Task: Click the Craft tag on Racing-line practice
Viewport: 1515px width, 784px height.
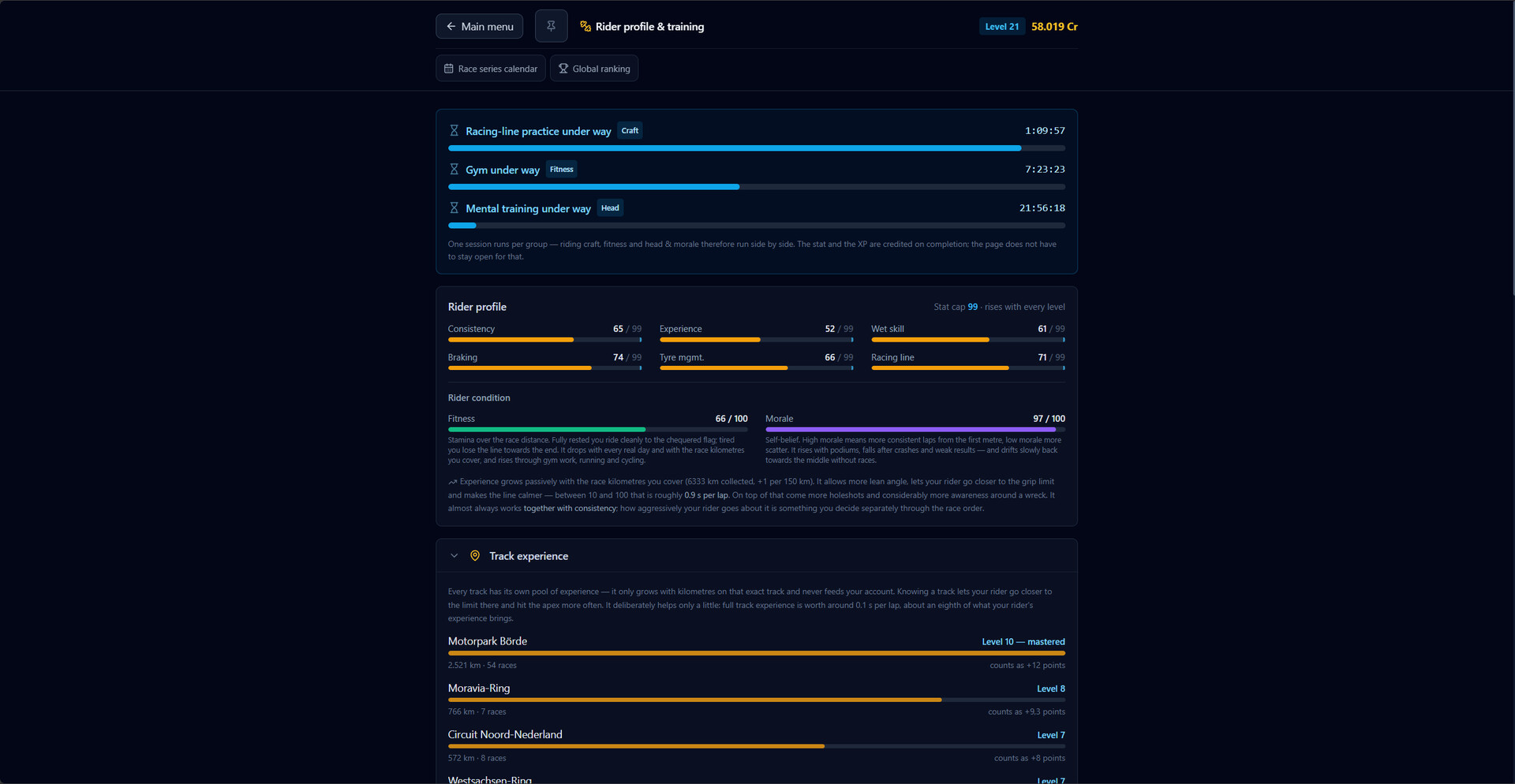Action: (630, 131)
